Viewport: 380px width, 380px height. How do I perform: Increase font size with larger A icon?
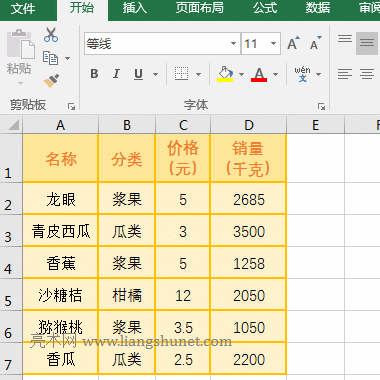tap(293, 43)
